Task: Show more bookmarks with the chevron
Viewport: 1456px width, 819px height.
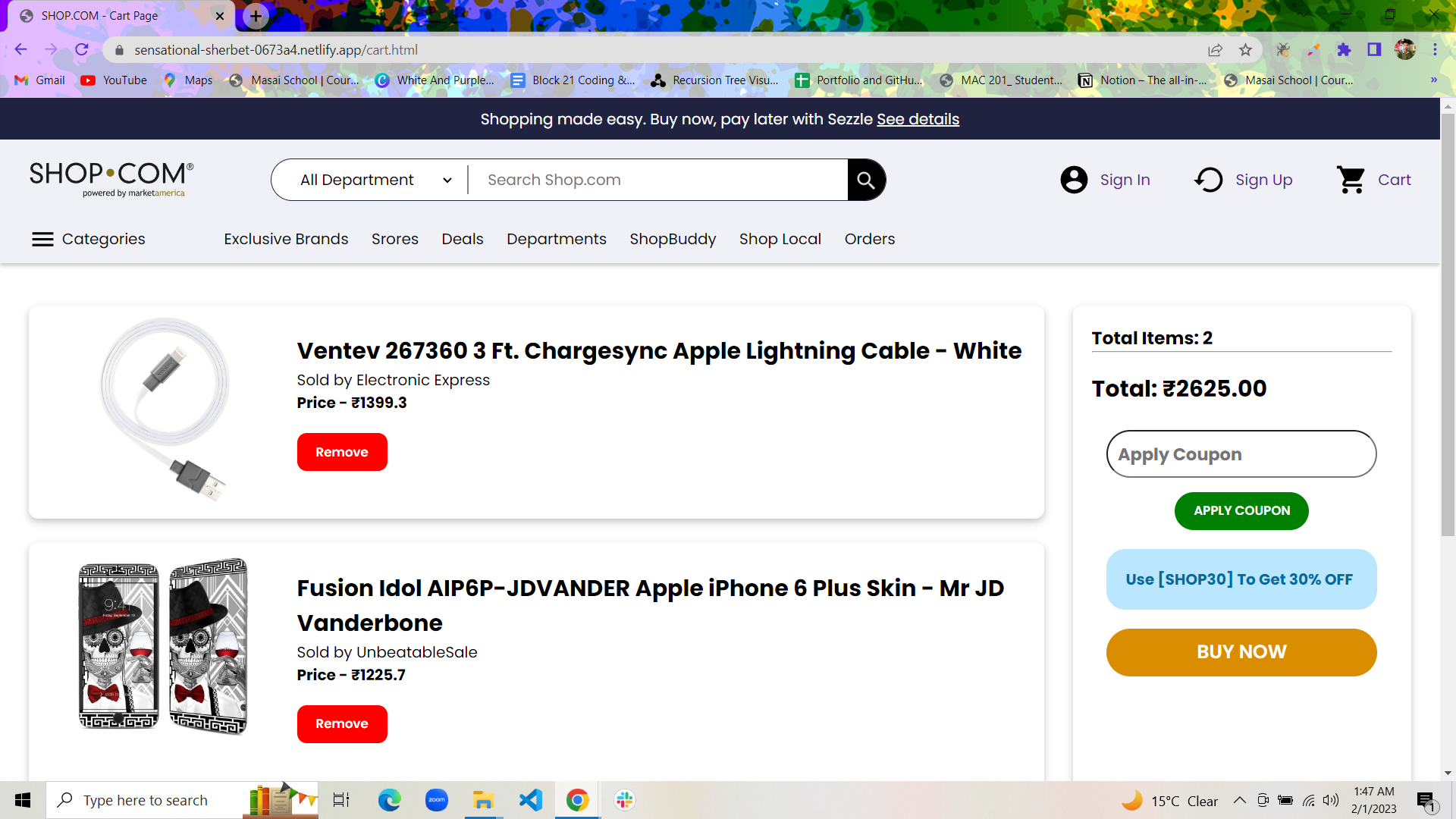Action: point(1433,80)
